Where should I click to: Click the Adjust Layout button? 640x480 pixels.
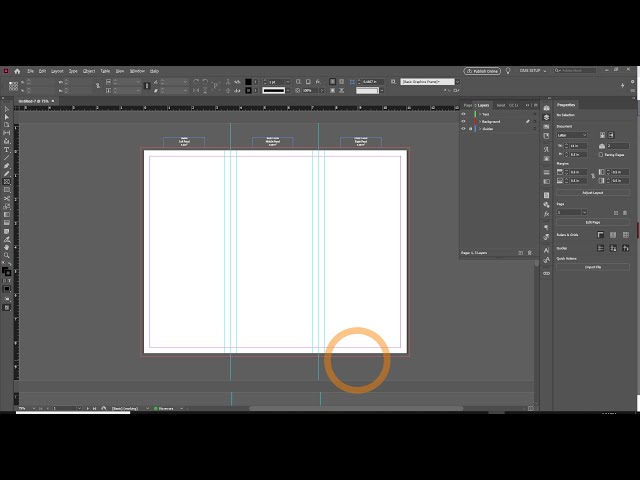593,193
